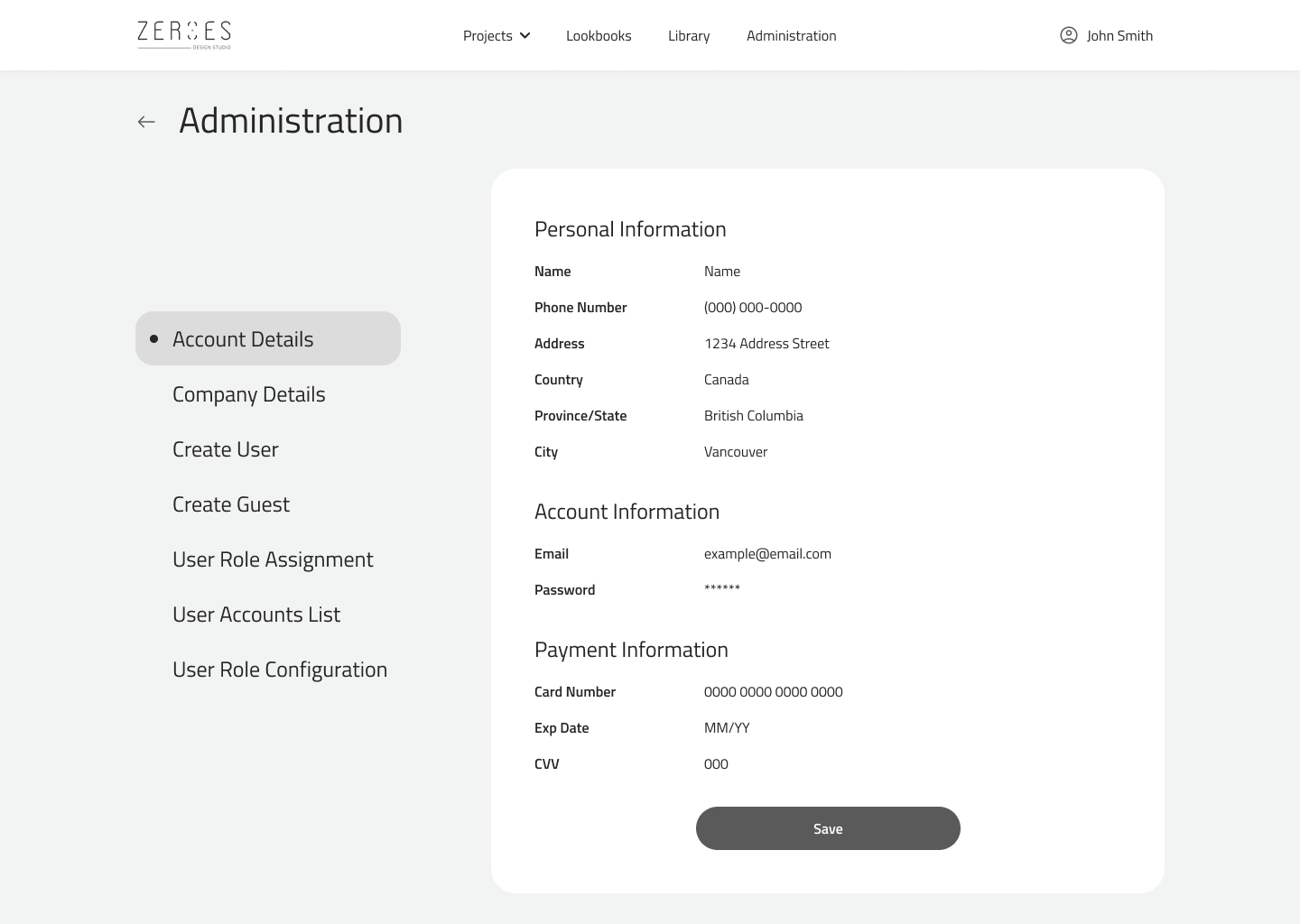1300x924 pixels.
Task: Click the British Columbia province value
Action: [x=754, y=416]
